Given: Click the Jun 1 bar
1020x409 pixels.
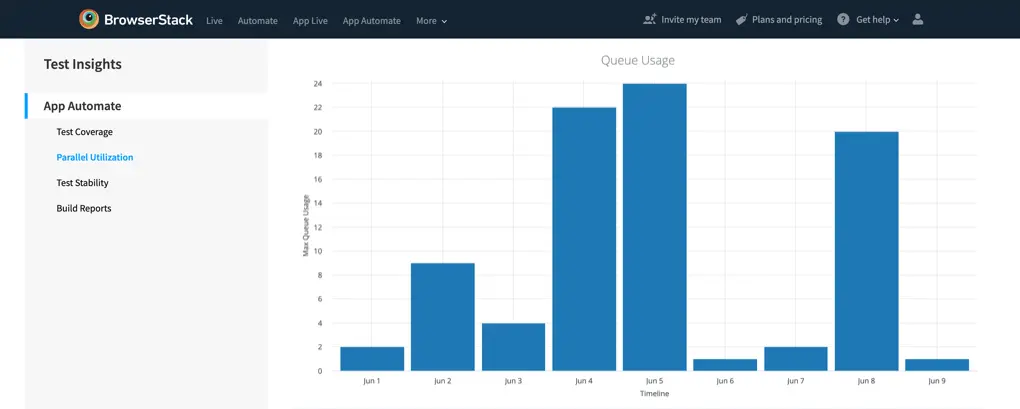Looking at the screenshot, I should point(372,359).
